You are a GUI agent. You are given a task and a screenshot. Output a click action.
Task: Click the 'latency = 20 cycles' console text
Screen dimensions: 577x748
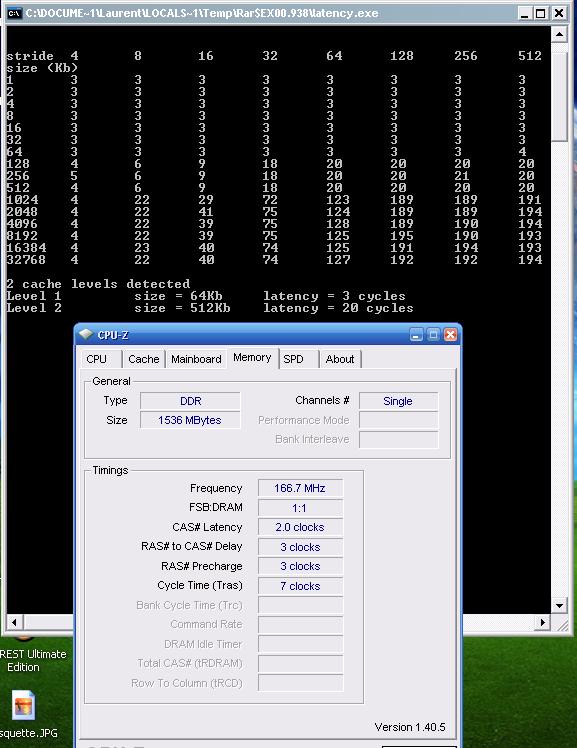click(x=338, y=308)
